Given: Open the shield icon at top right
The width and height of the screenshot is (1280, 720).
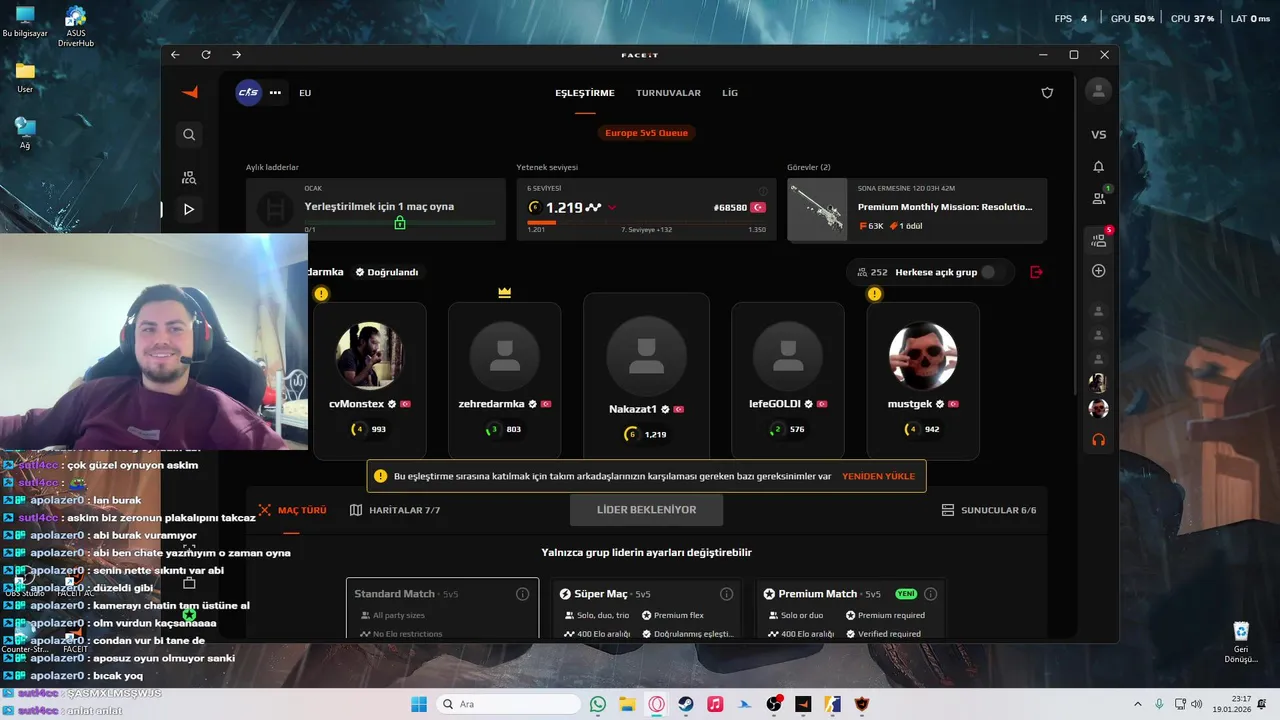Looking at the screenshot, I should point(1047,92).
